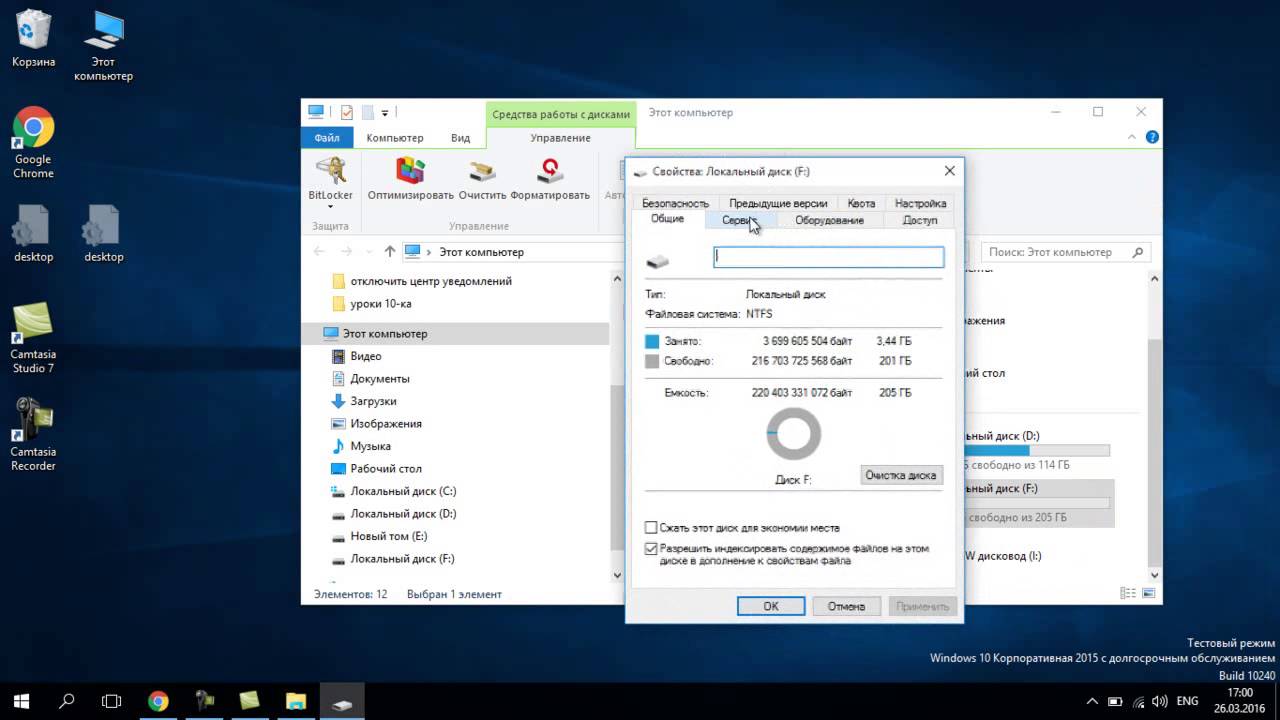Click the Поиск: Этот компьютер search box
Image resolution: width=1280 pixels, height=720 pixels.
(1066, 252)
